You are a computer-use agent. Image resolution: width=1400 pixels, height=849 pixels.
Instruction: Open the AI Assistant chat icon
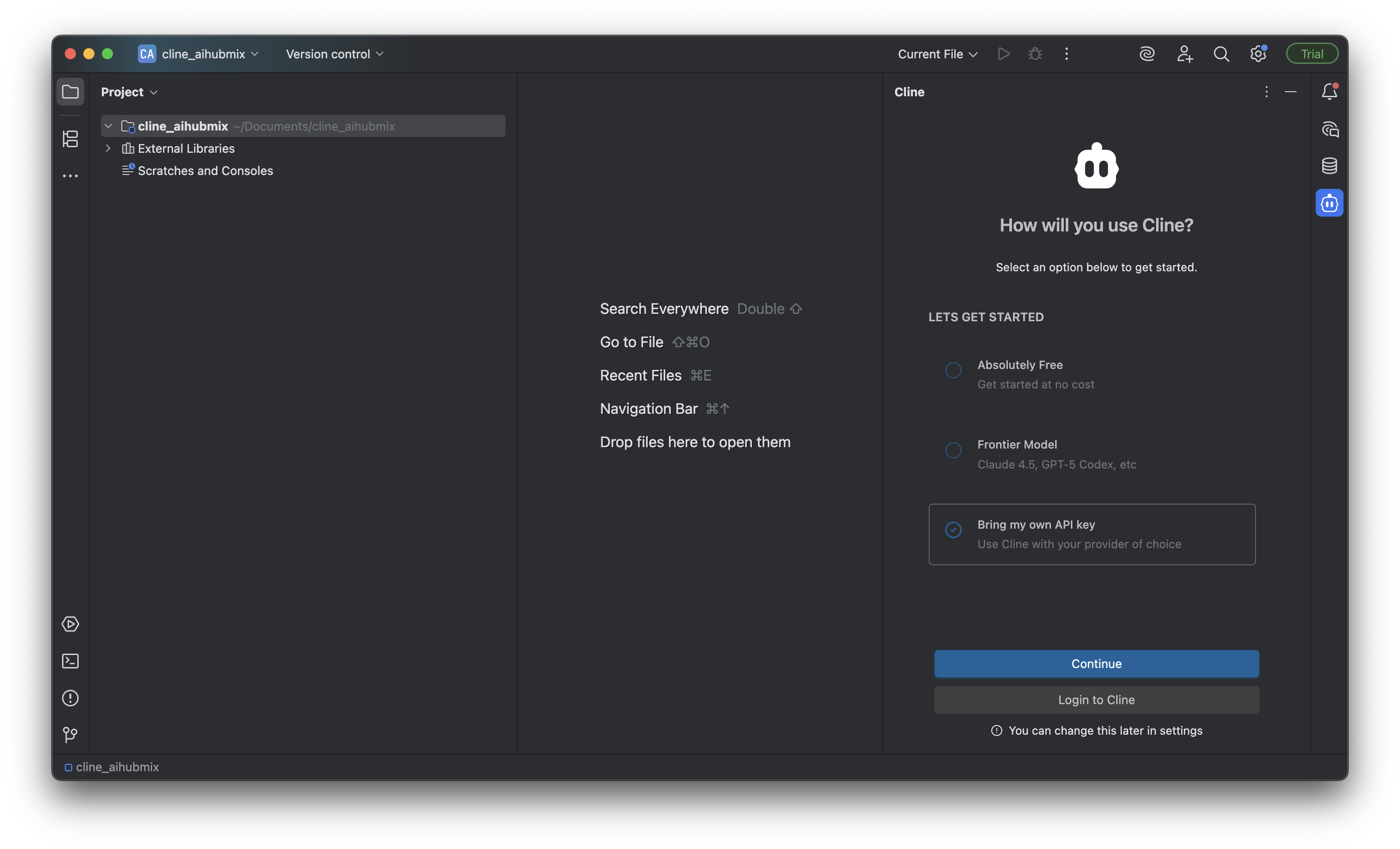coord(1329,130)
